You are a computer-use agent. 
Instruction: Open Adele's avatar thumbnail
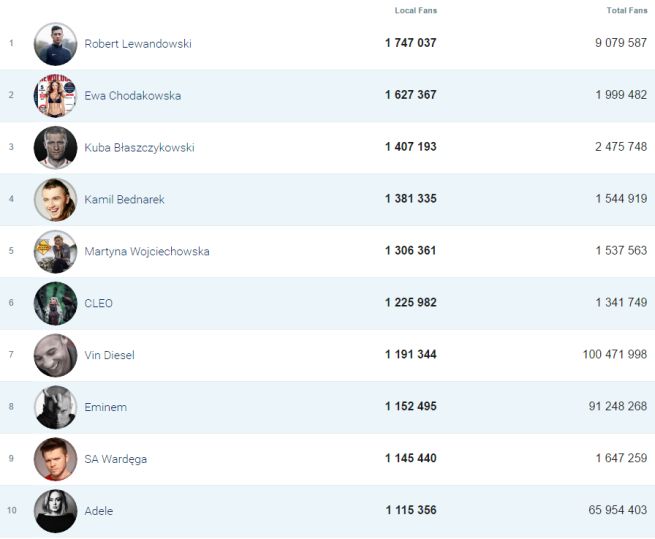click(55, 511)
